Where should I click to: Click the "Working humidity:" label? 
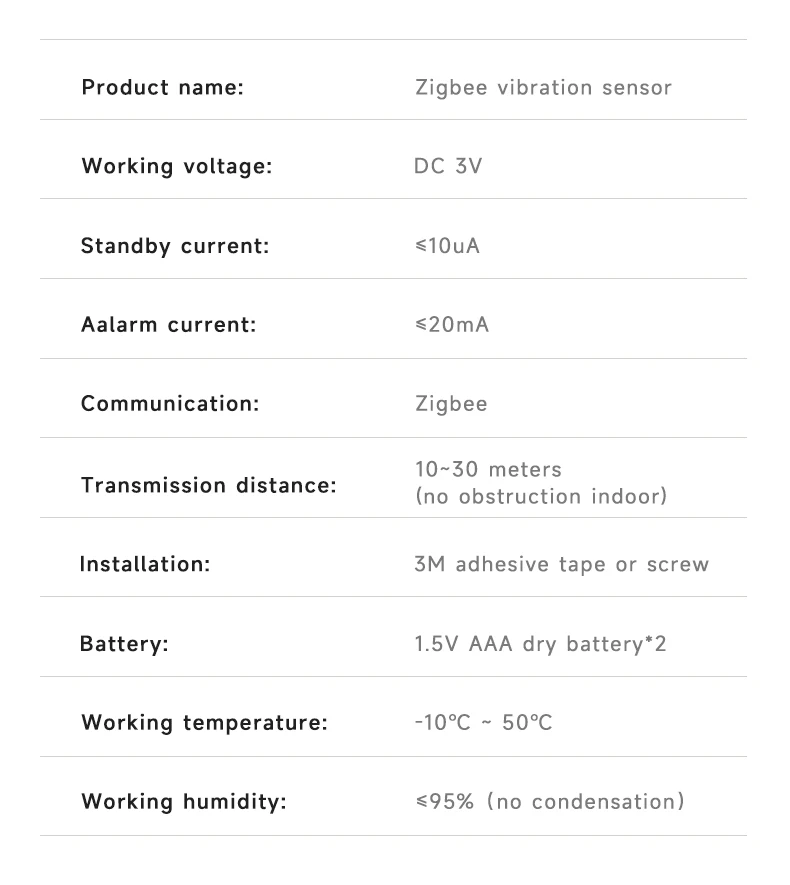pos(183,802)
